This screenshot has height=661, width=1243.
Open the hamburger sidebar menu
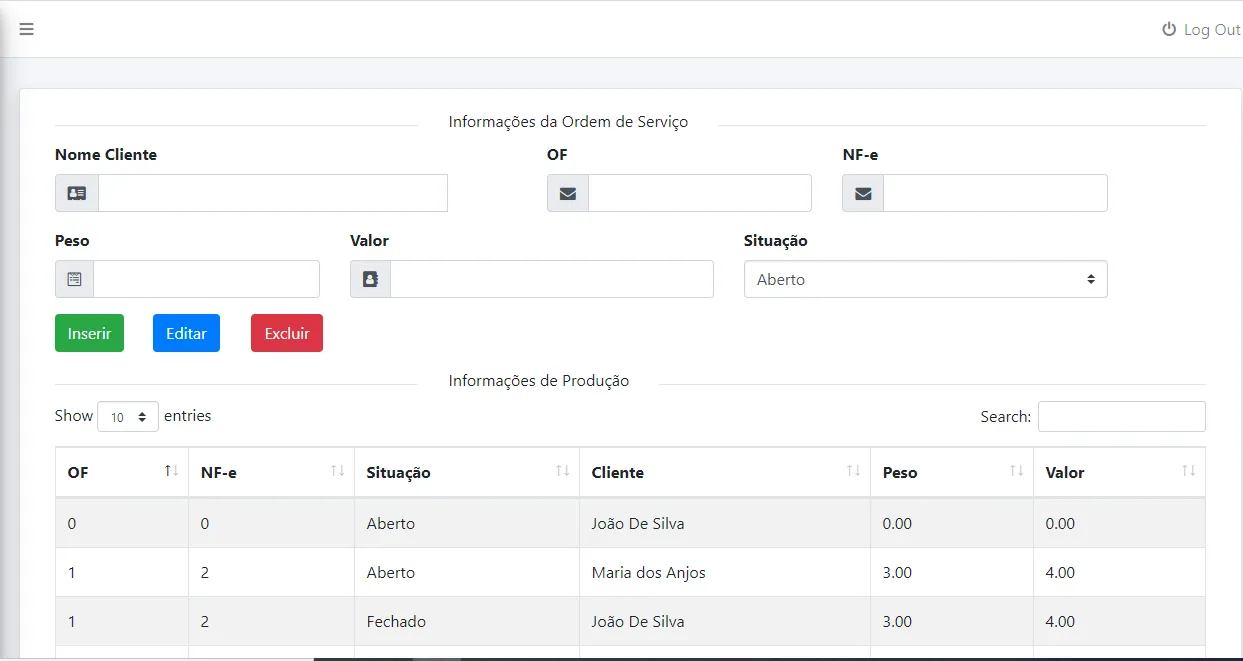pyautogui.click(x=27, y=29)
